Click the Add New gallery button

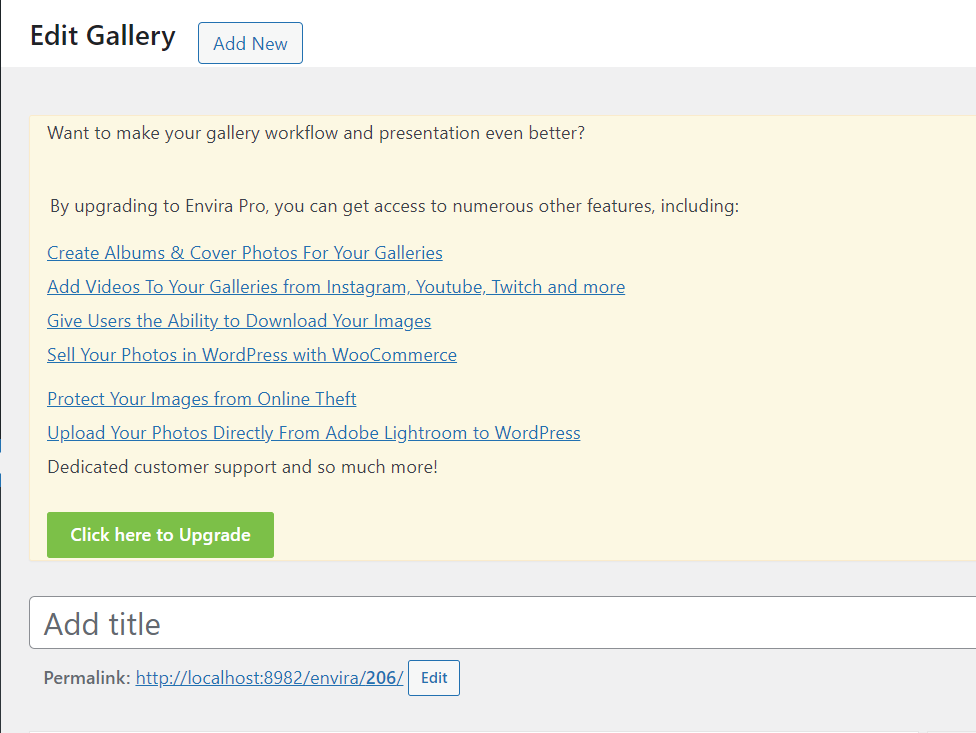250,44
